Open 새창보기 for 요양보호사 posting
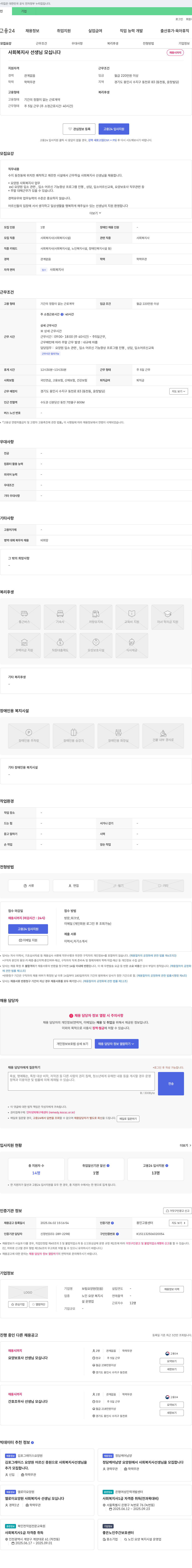The width and height of the screenshot is (192, 1568). tap(172, 1369)
